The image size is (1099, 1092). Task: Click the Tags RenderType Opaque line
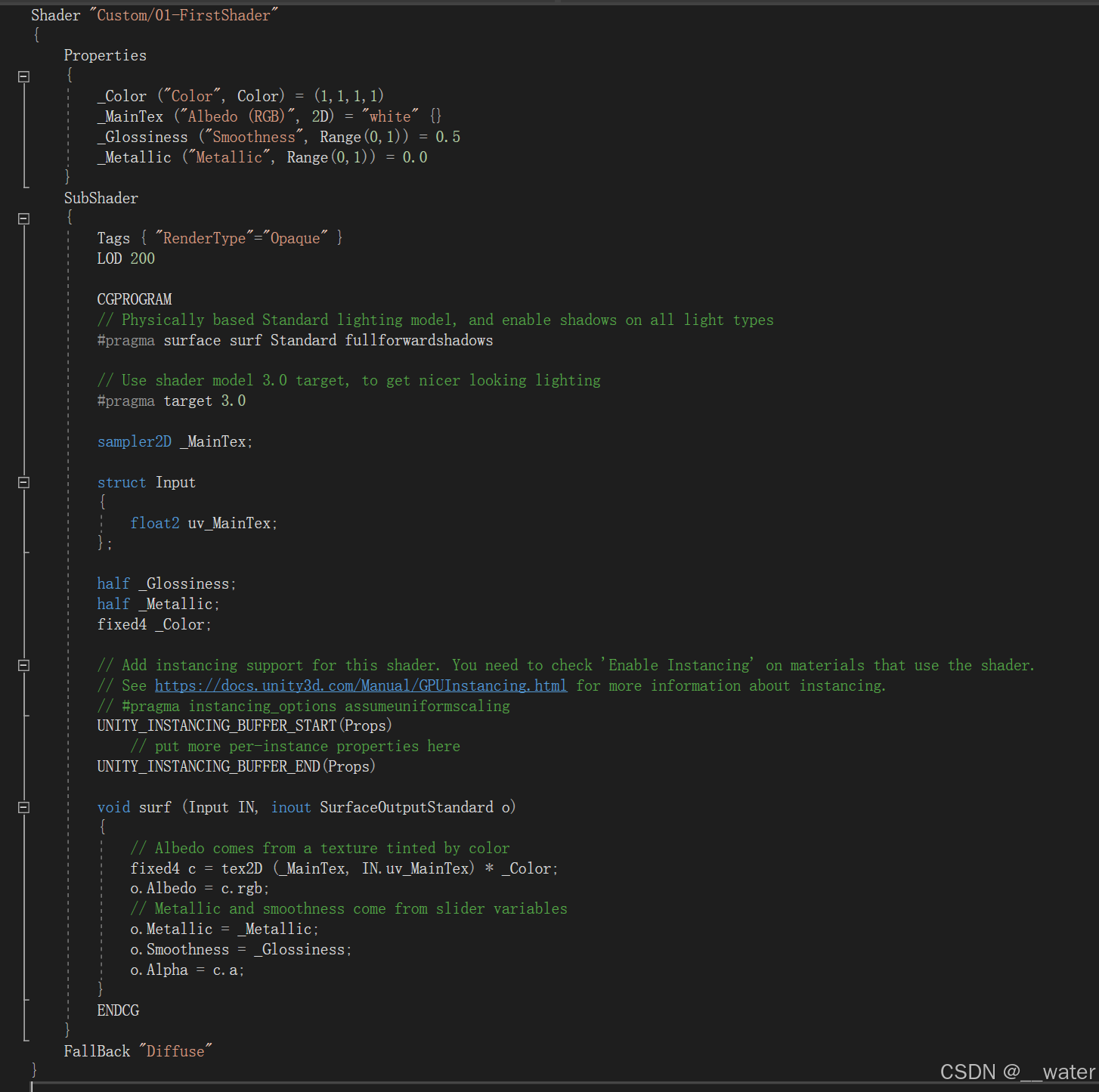coord(220,238)
